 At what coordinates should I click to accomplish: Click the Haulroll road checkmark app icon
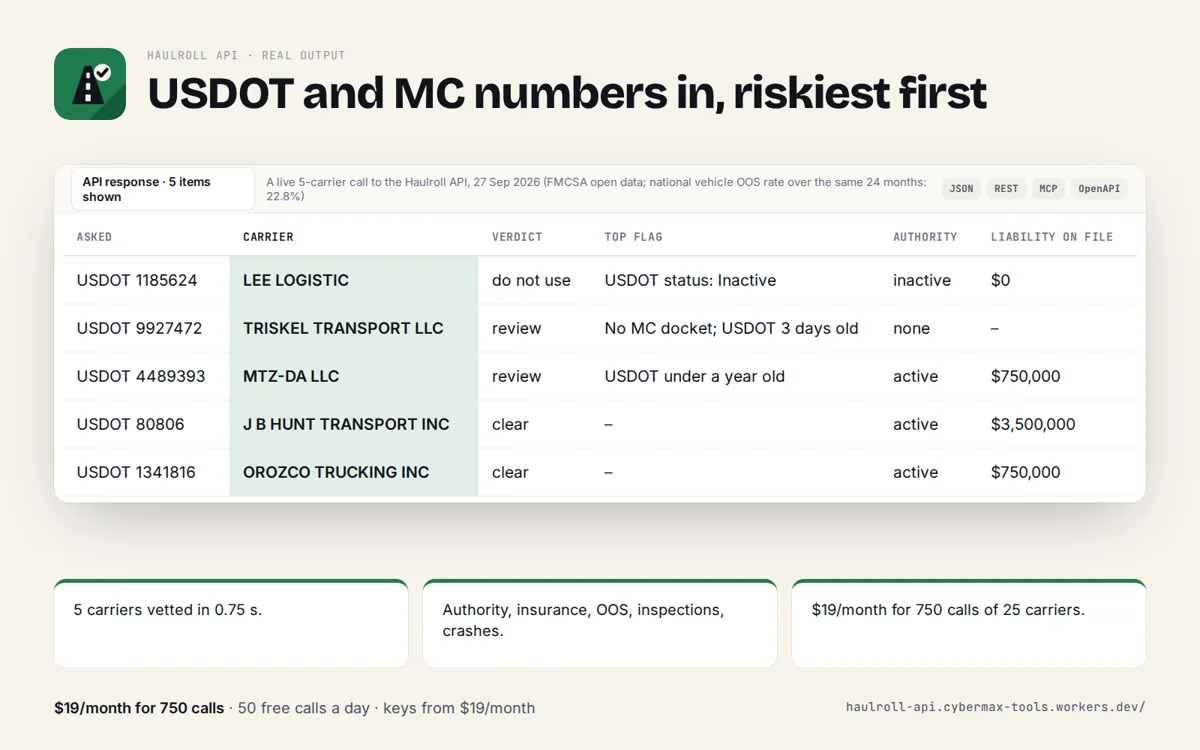coord(90,84)
